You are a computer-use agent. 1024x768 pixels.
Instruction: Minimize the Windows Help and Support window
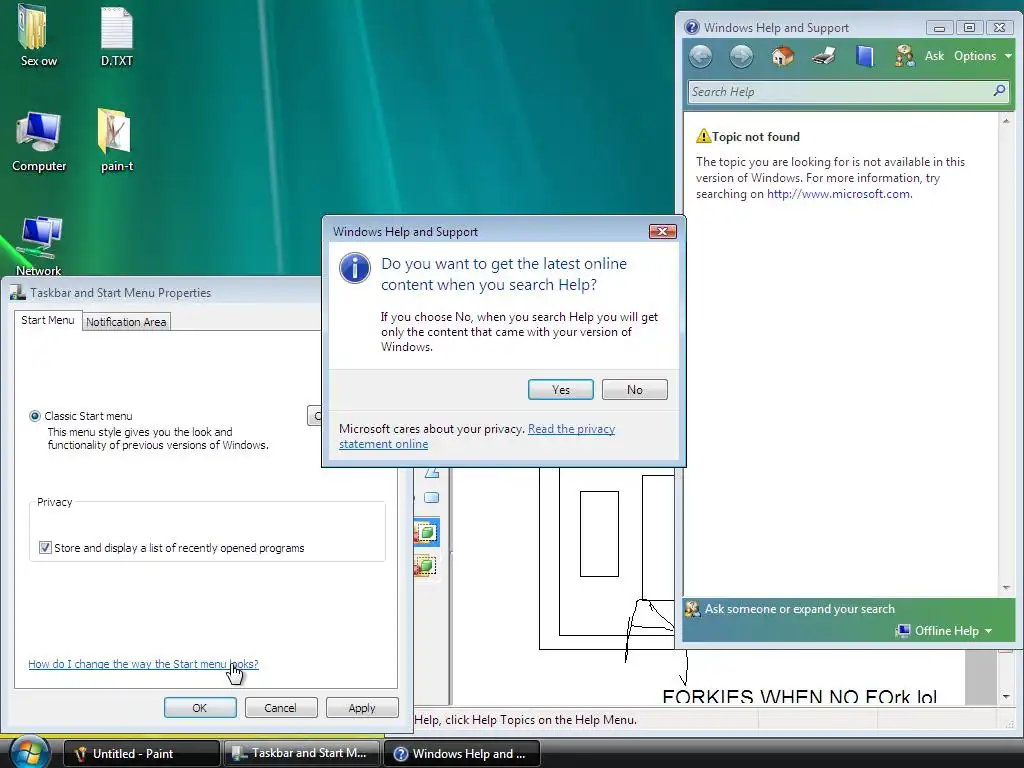pyautogui.click(x=939, y=27)
